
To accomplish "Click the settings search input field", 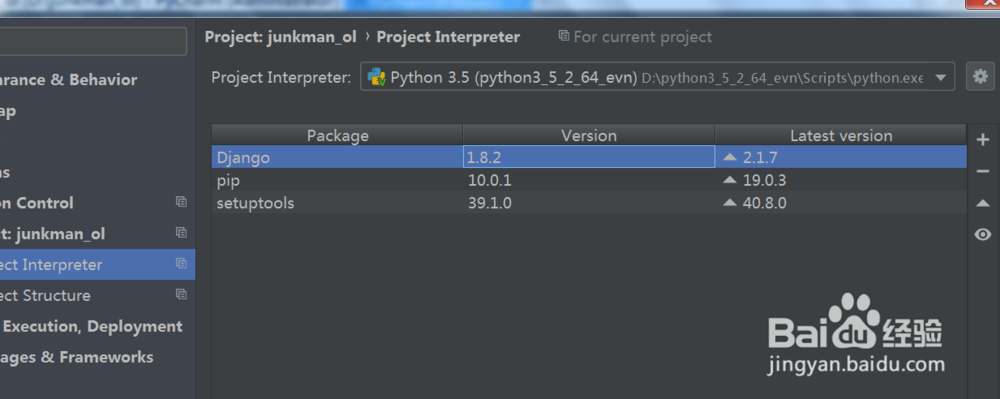I will (93, 41).
